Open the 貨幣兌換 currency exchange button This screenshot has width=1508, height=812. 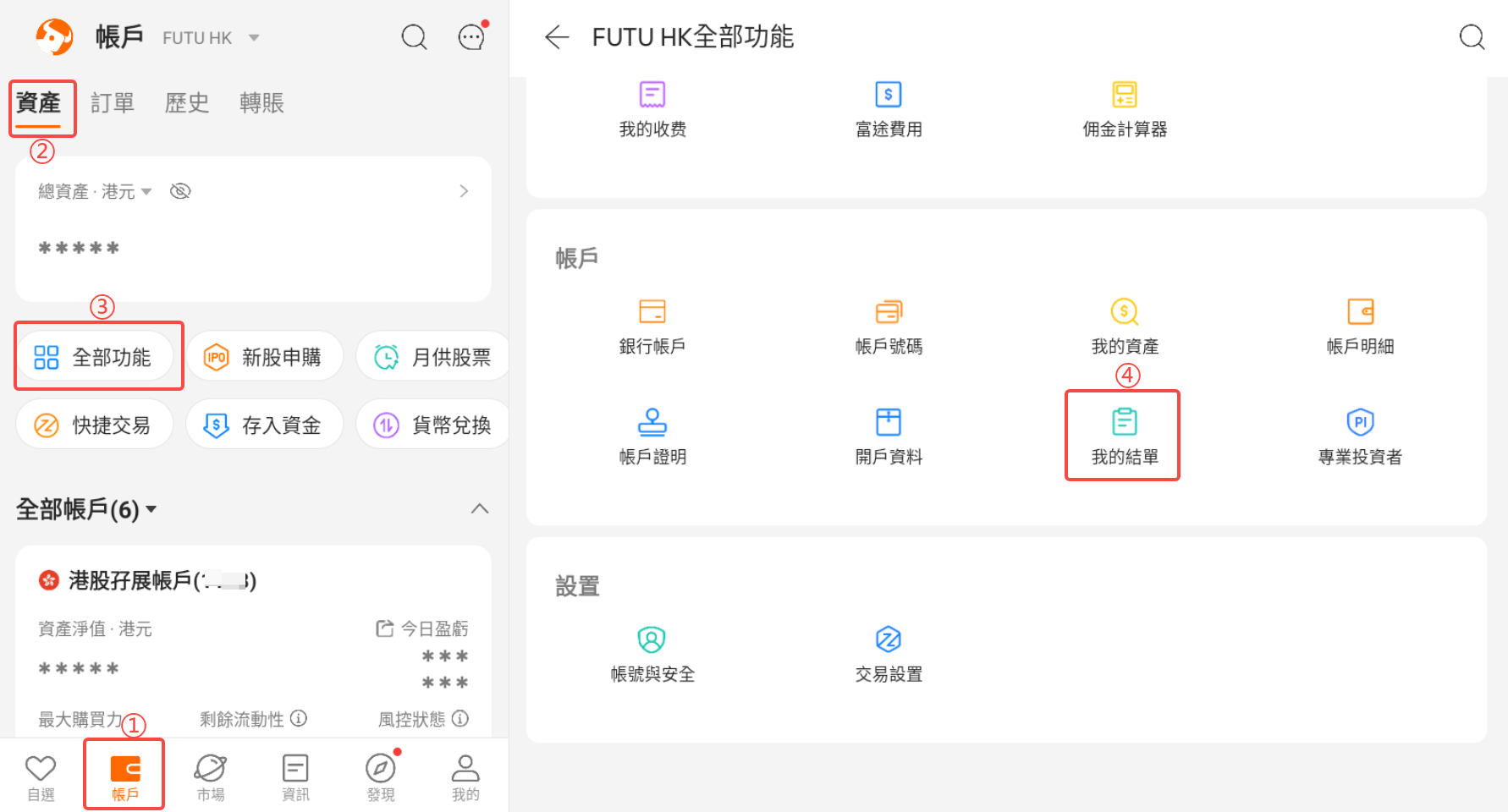coord(433,425)
